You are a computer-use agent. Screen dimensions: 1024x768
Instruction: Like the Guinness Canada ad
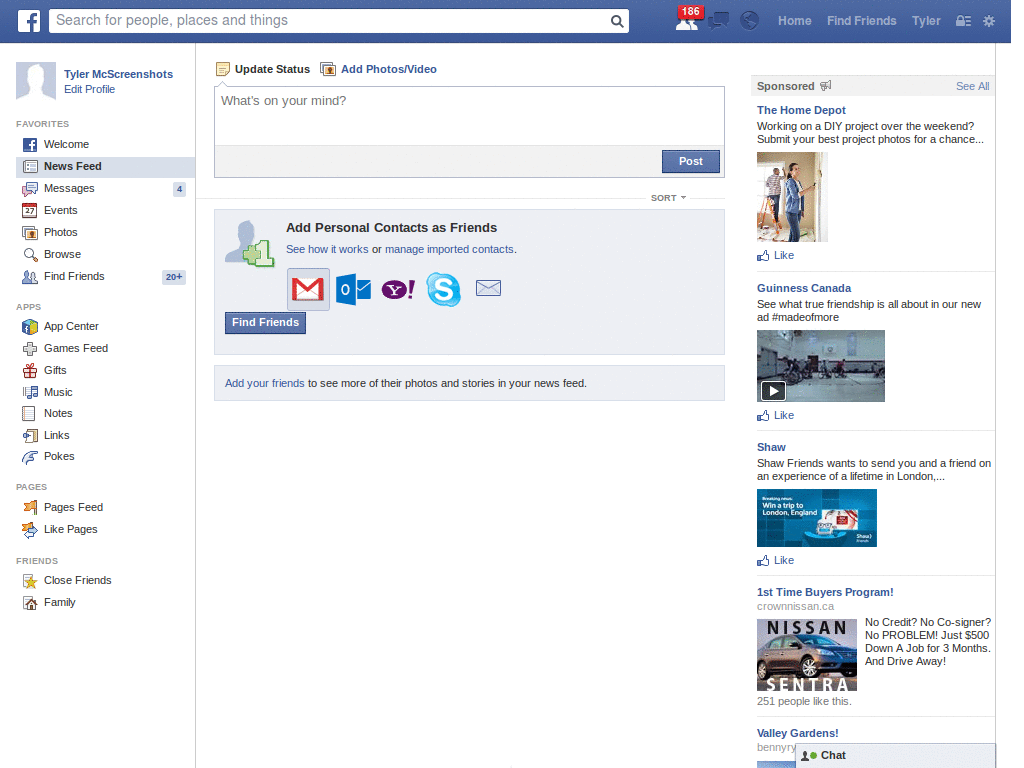pos(775,415)
